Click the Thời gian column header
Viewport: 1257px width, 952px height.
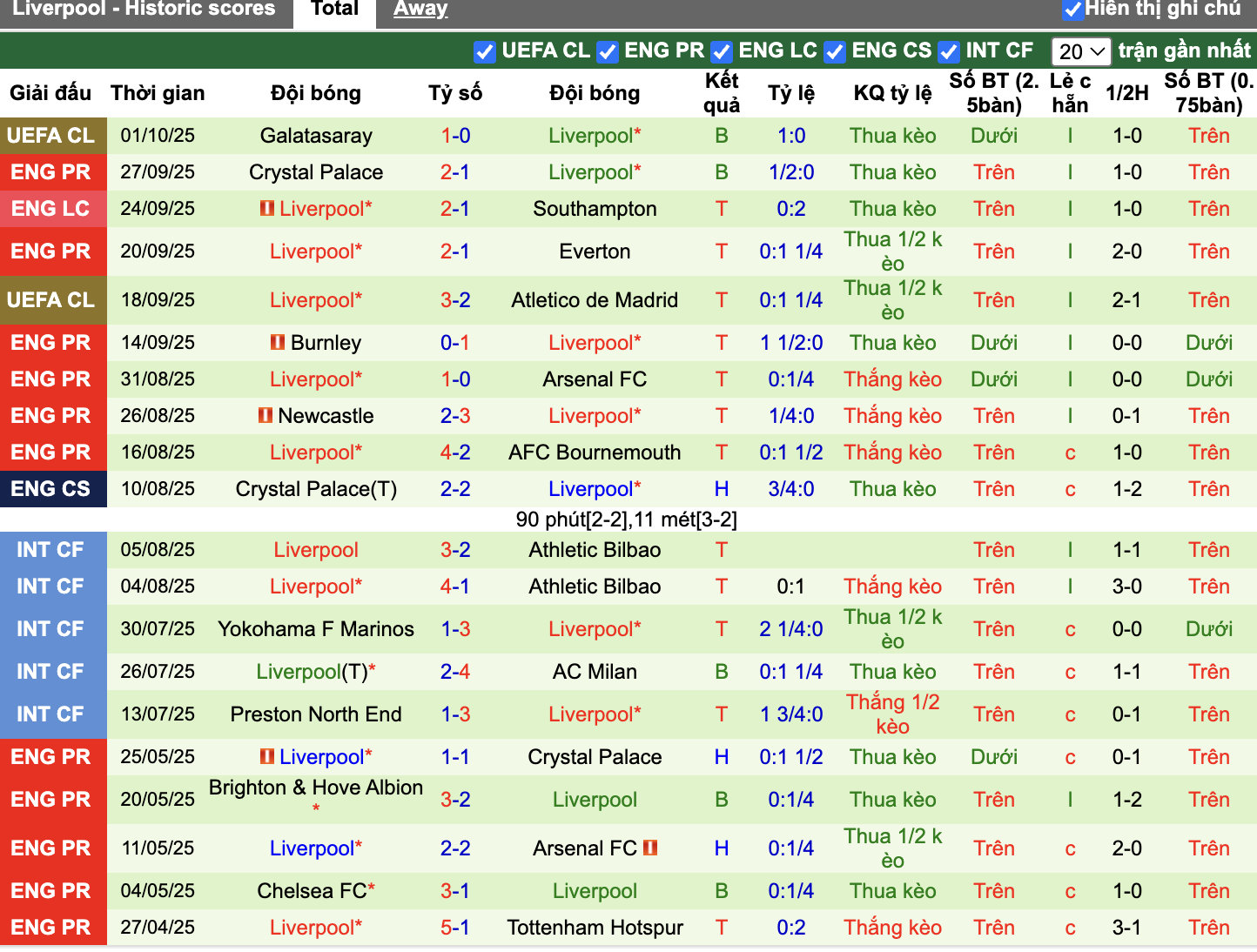click(158, 93)
